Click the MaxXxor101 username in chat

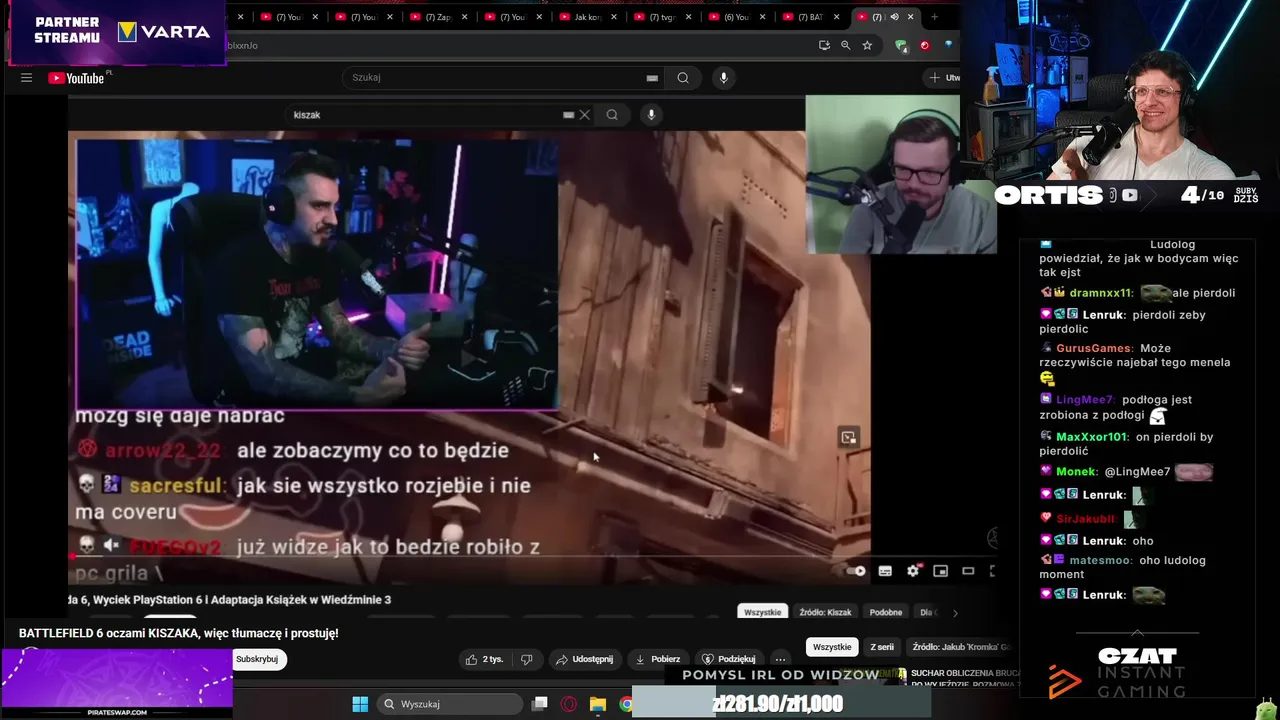point(1093,437)
